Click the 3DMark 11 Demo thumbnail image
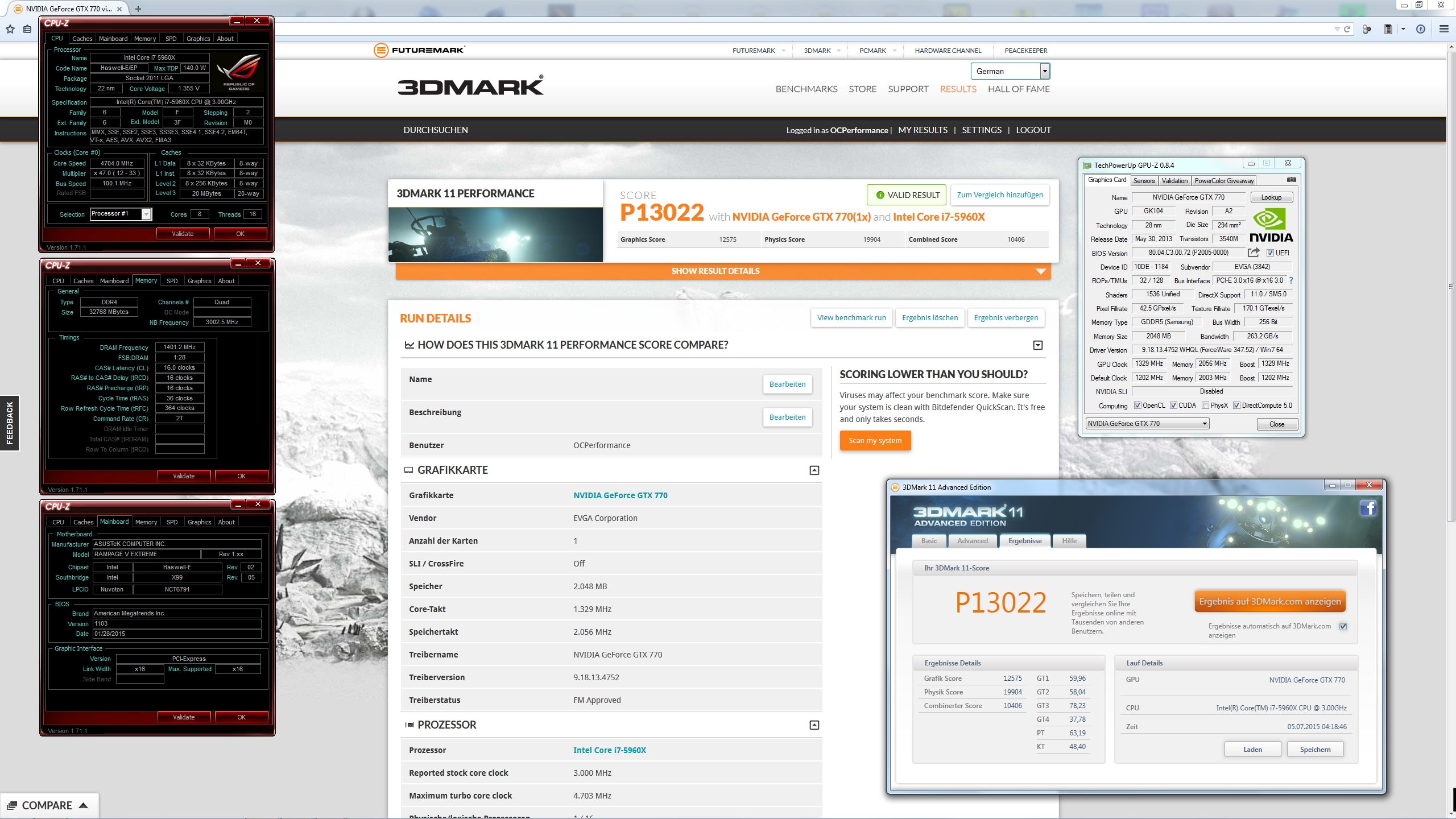Image resolution: width=1456 pixels, height=819 pixels. [495, 234]
